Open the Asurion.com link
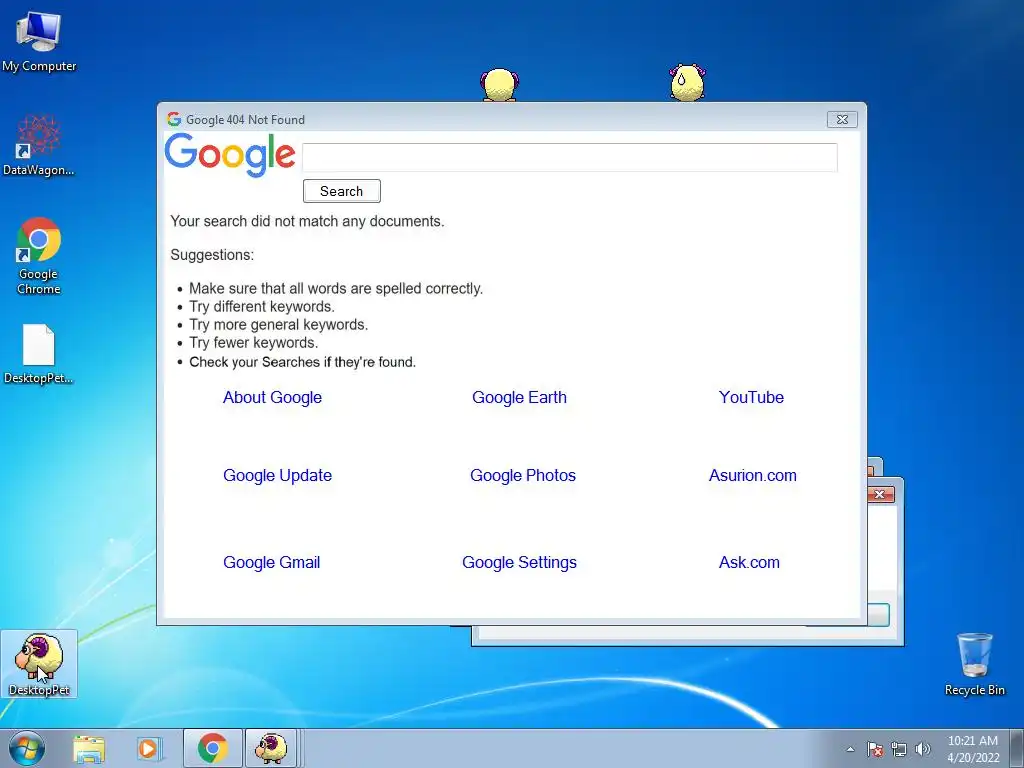The width and height of the screenshot is (1024, 768). (x=752, y=475)
